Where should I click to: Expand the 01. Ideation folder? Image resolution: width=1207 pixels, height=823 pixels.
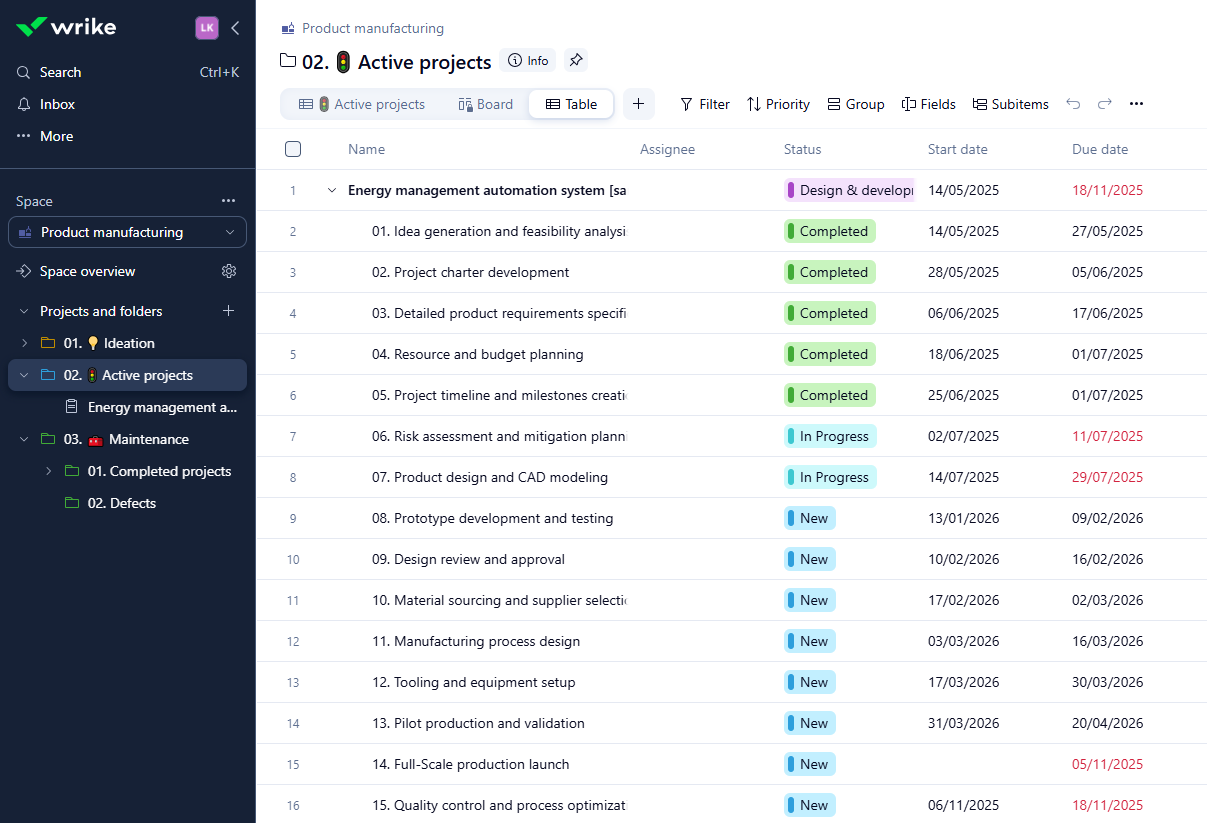point(26,342)
